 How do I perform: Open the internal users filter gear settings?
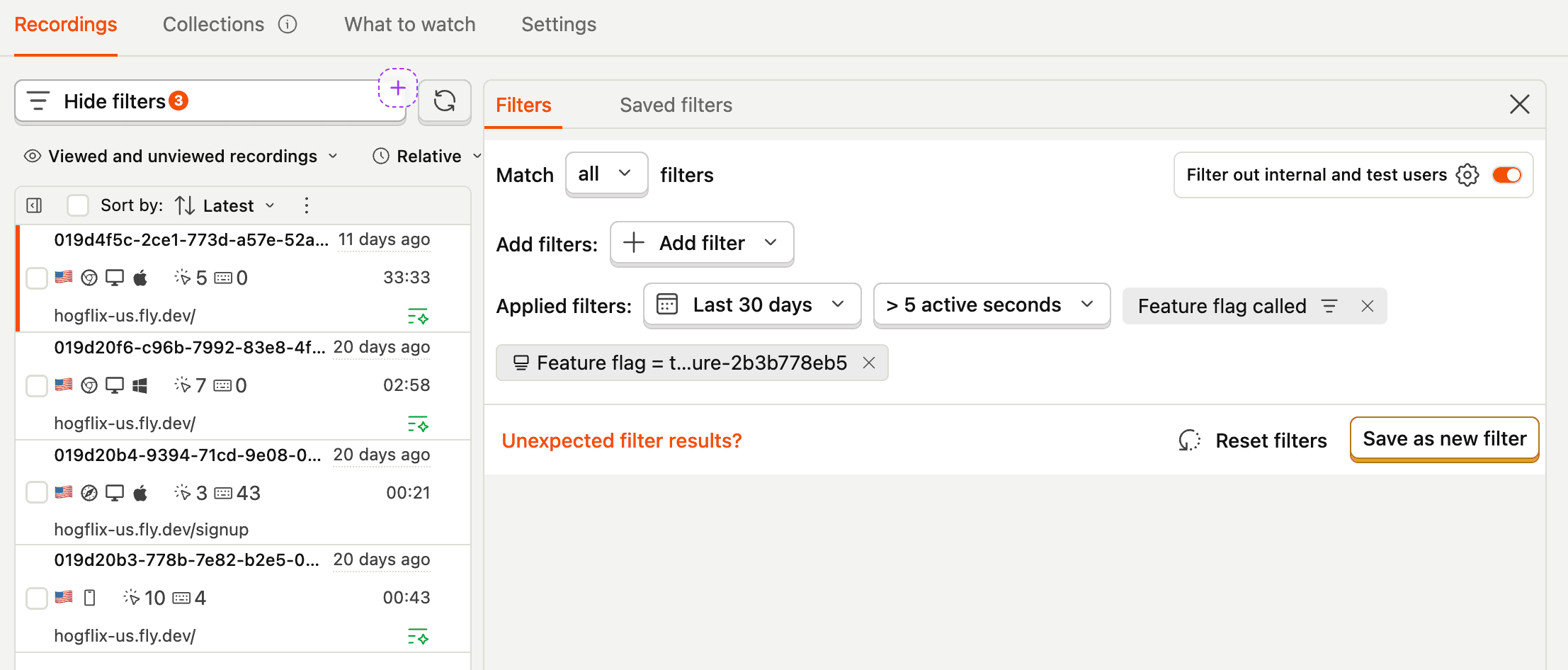[1467, 175]
